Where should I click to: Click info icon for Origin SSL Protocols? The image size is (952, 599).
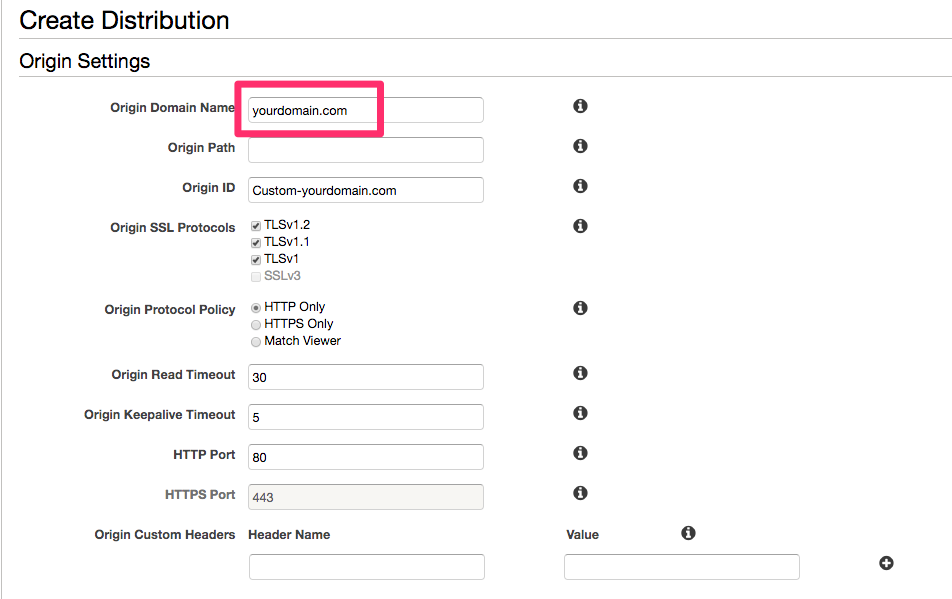coord(580,226)
